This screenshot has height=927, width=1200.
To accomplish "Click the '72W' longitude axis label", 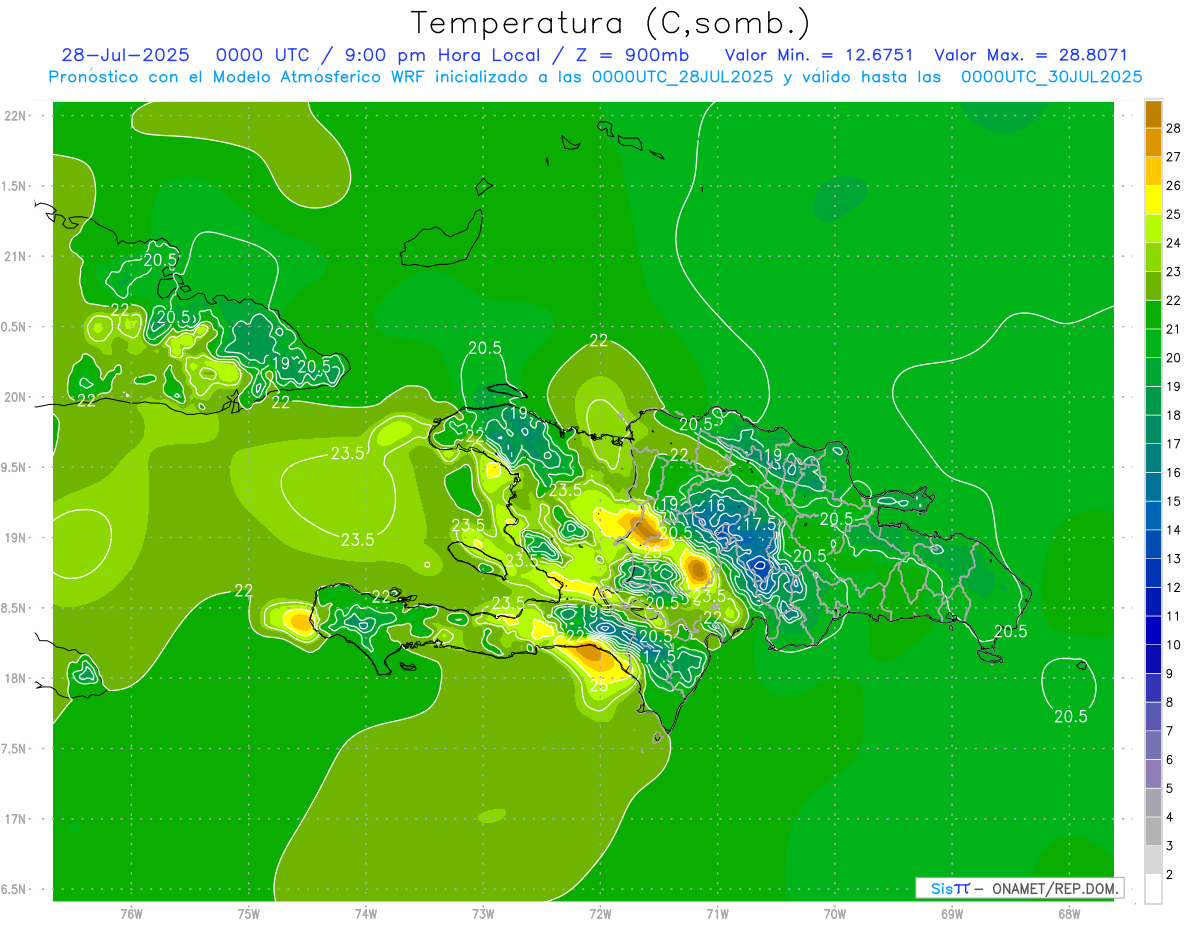I will 600,914.
